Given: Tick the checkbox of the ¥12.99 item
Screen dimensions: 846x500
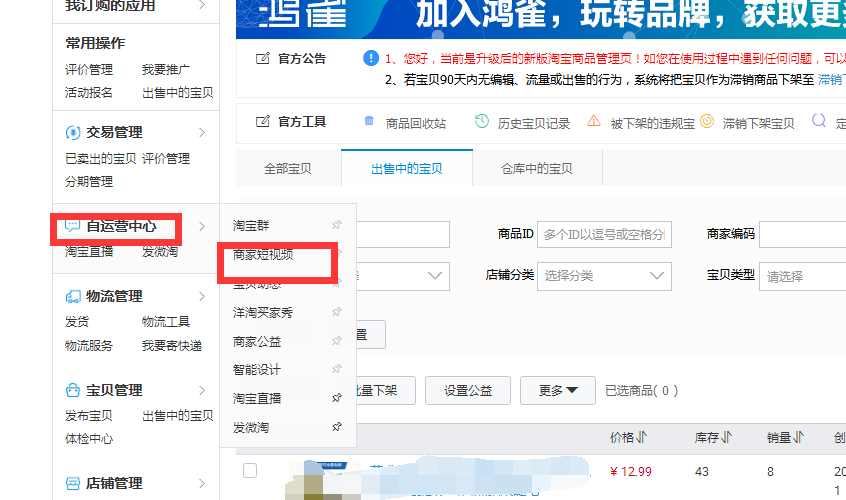Looking at the screenshot, I should pos(250,470).
